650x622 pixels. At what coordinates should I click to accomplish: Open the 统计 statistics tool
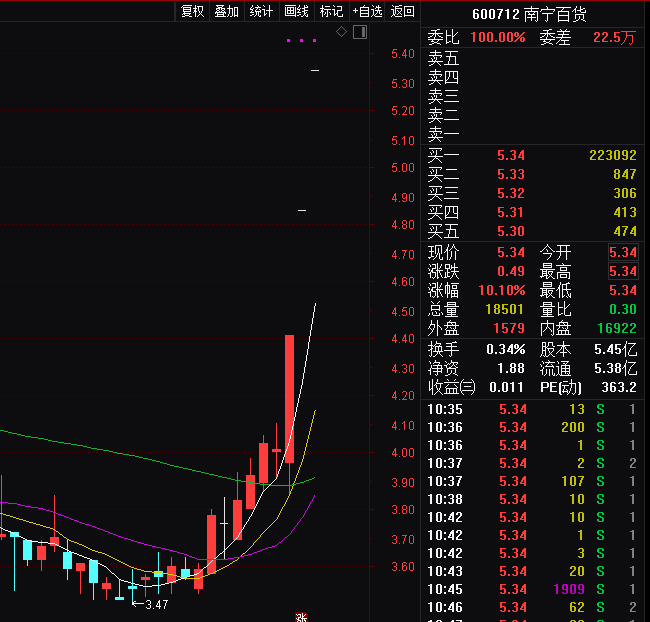pyautogui.click(x=262, y=11)
